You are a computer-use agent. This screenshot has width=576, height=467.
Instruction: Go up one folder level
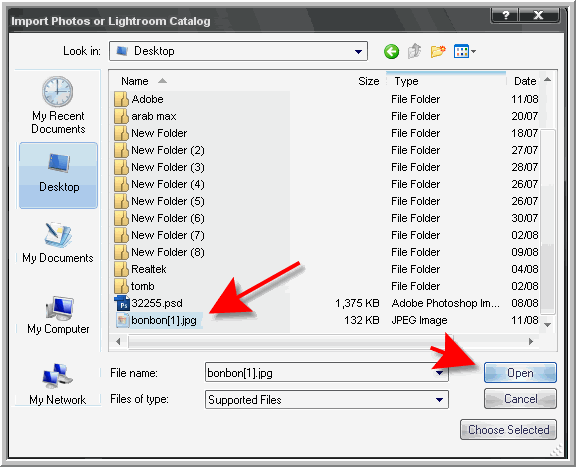coord(414,51)
